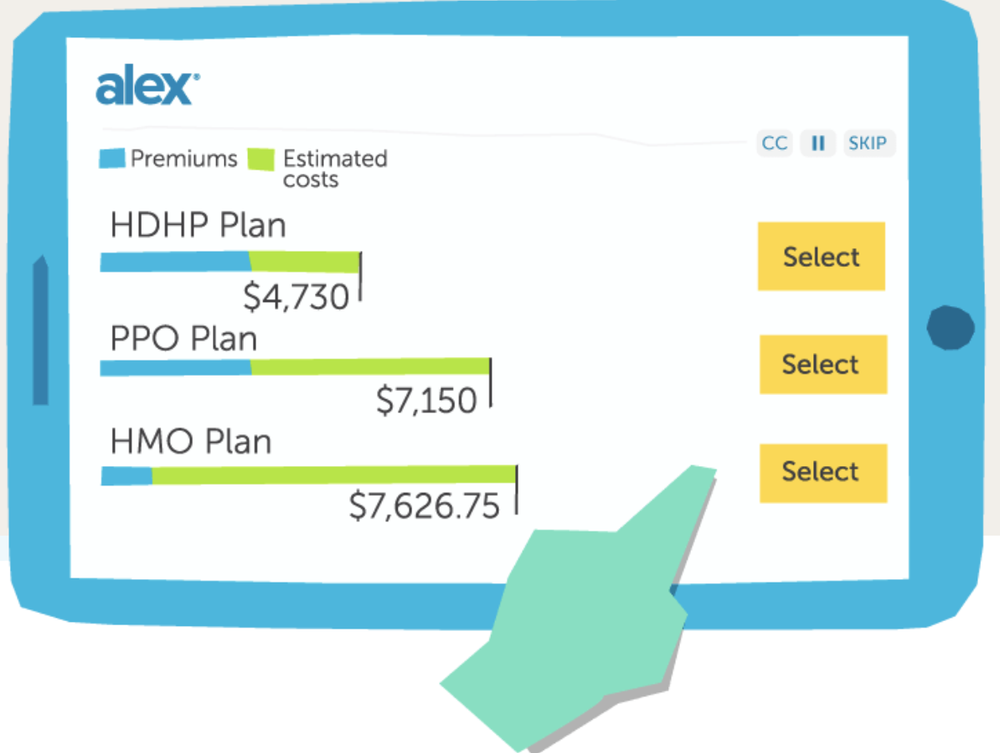Click the green Estimated costs legend swatch
The image size is (1000, 753).
pos(261,159)
